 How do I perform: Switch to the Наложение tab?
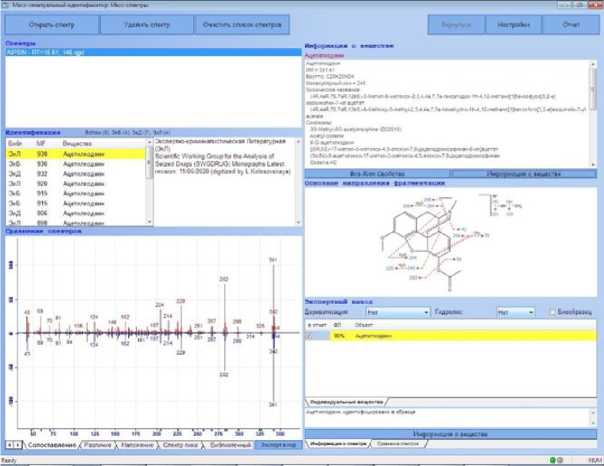pyautogui.click(x=137, y=445)
